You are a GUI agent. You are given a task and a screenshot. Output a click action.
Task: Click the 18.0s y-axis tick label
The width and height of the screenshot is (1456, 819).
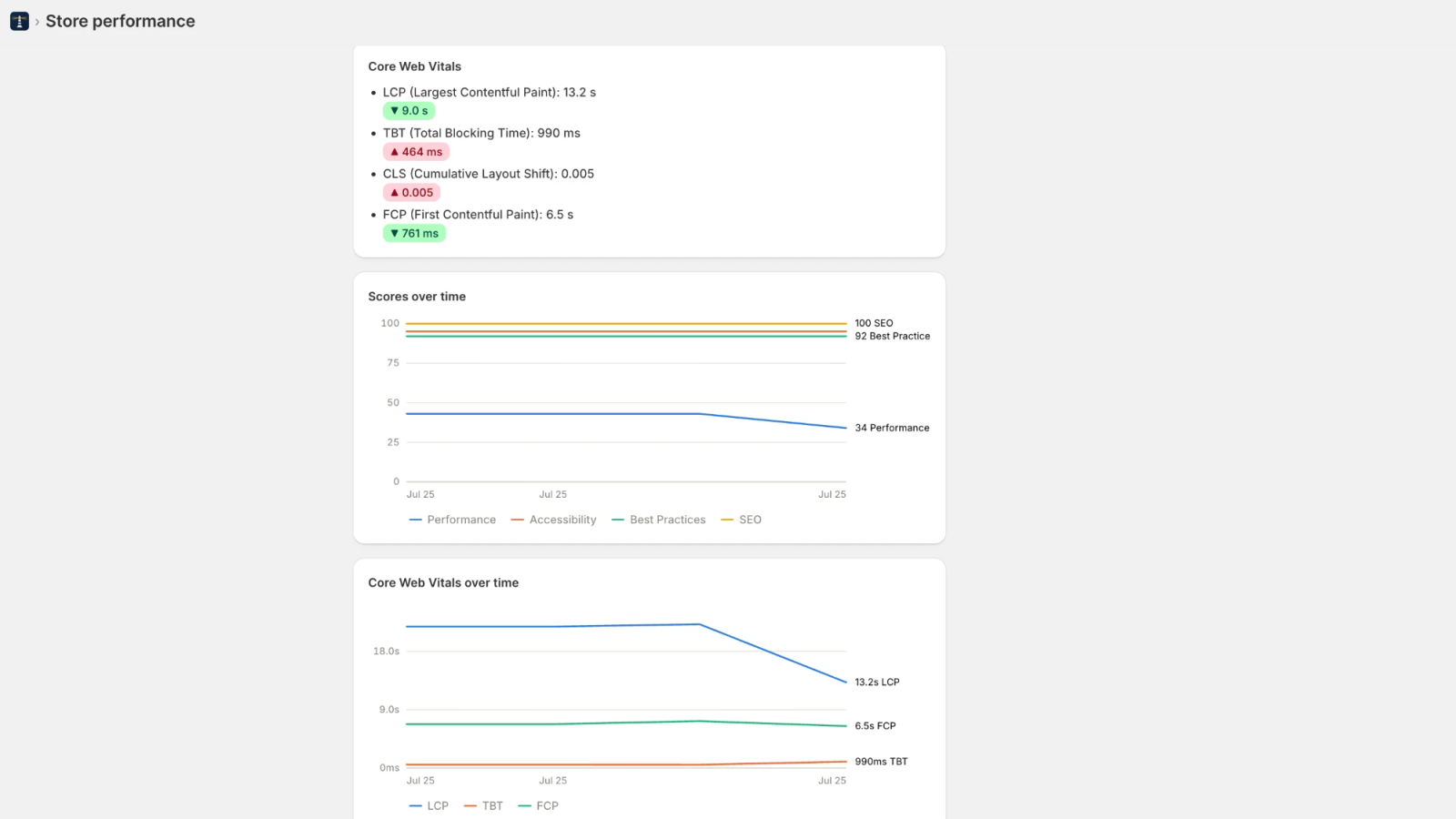click(x=386, y=652)
